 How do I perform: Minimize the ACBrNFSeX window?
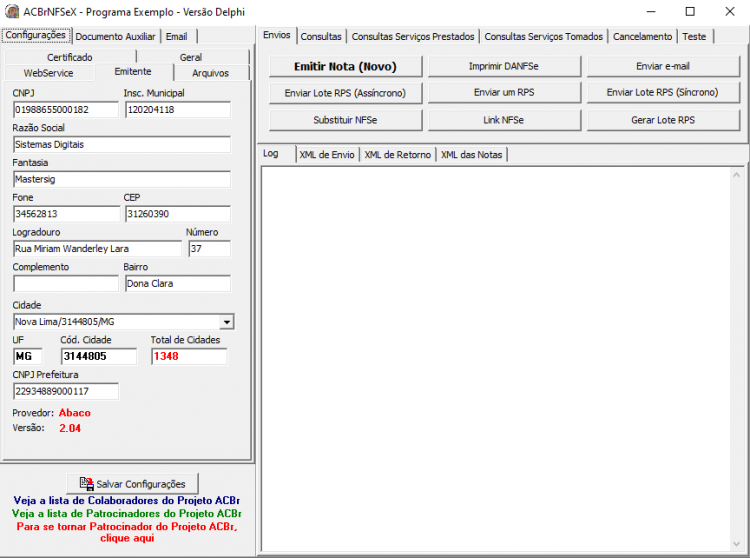click(x=651, y=11)
